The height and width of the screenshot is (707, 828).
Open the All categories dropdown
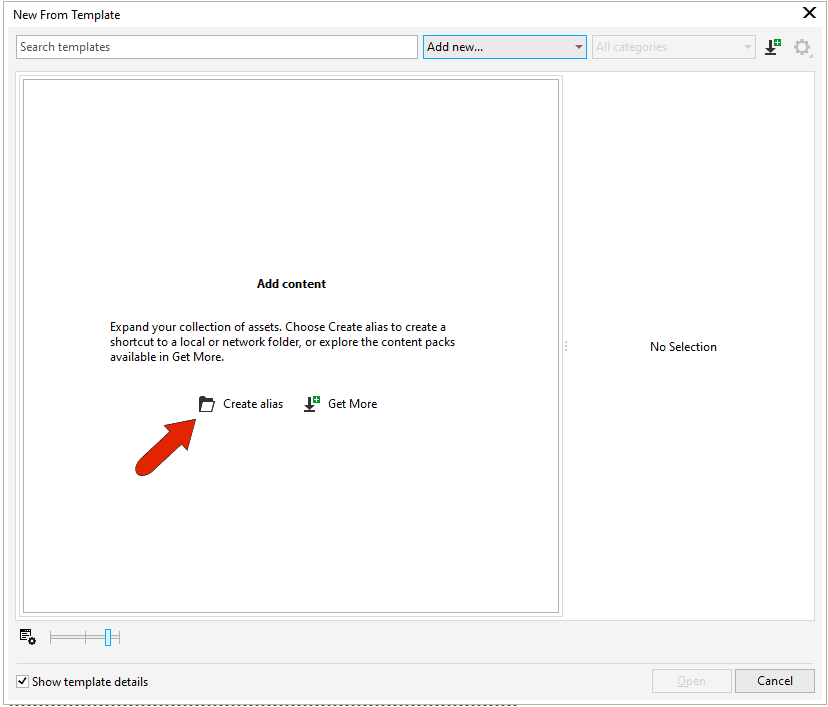pyautogui.click(x=673, y=46)
